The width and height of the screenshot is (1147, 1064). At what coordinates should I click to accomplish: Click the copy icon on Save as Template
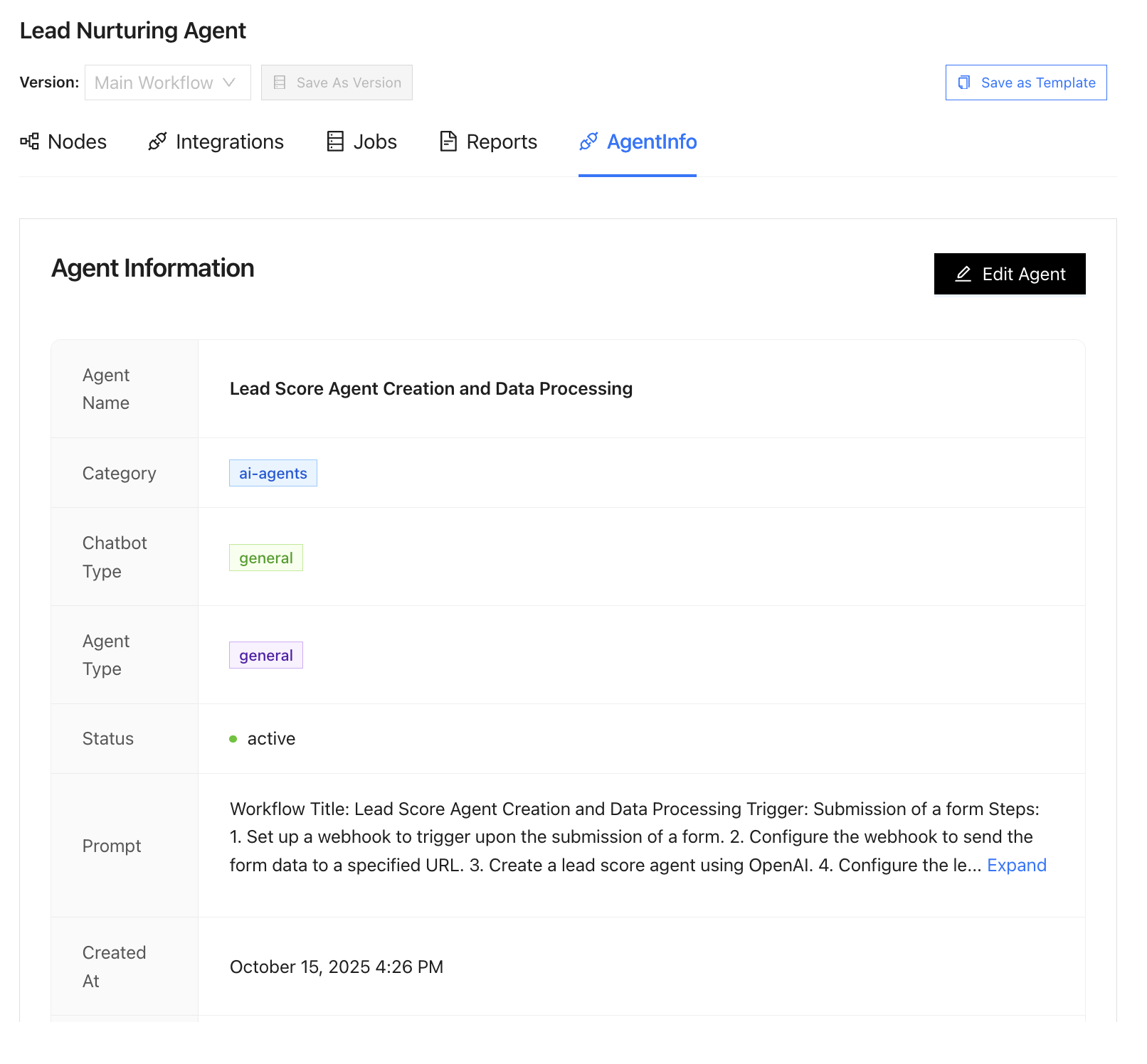(x=964, y=83)
